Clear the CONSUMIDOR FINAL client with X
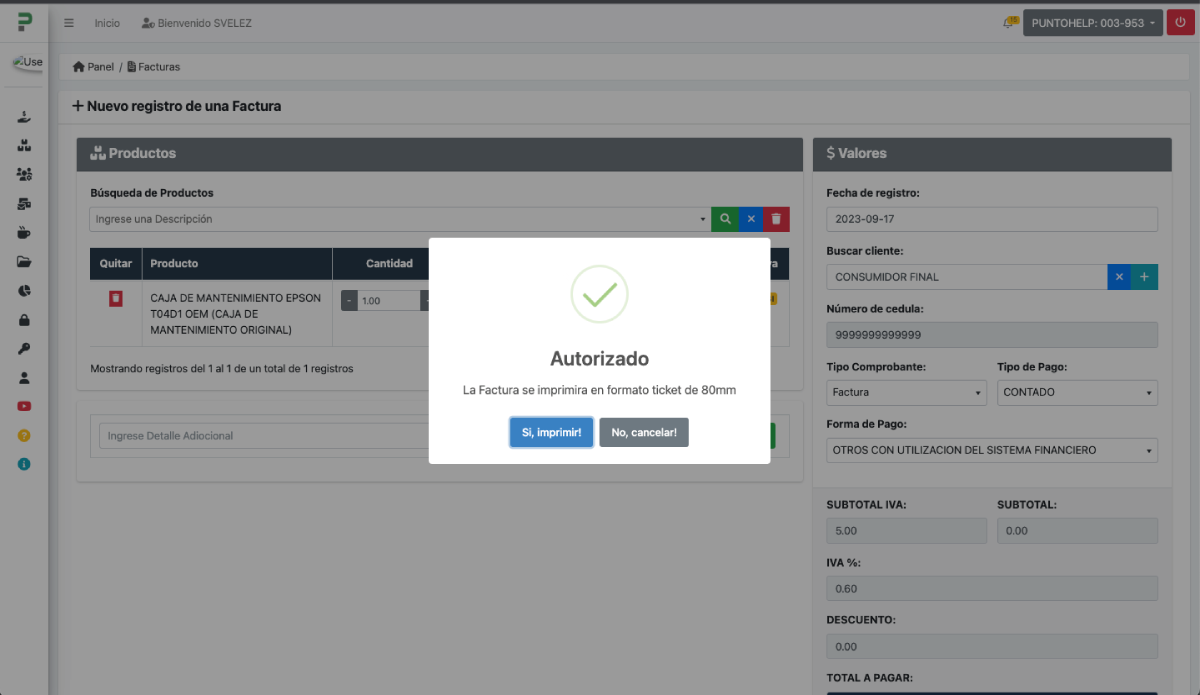 (x=1119, y=277)
